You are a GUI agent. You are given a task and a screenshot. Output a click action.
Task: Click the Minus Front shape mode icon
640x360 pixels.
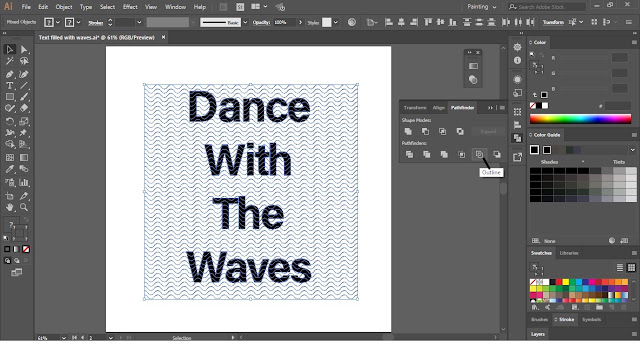(425, 131)
